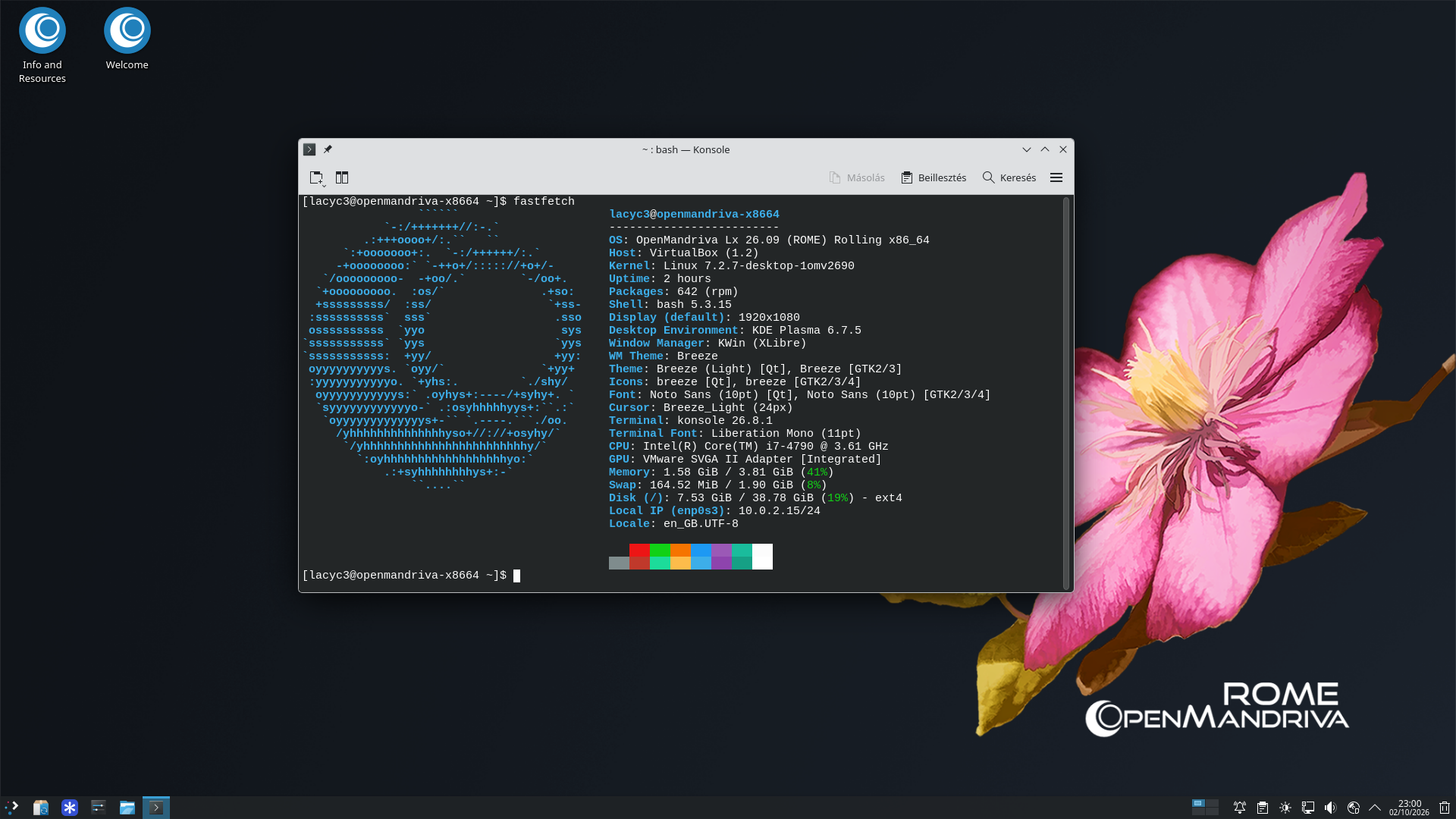Click the fastfetch command on first prompt line
Image resolution: width=1456 pixels, height=819 pixels.
tap(544, 202)
